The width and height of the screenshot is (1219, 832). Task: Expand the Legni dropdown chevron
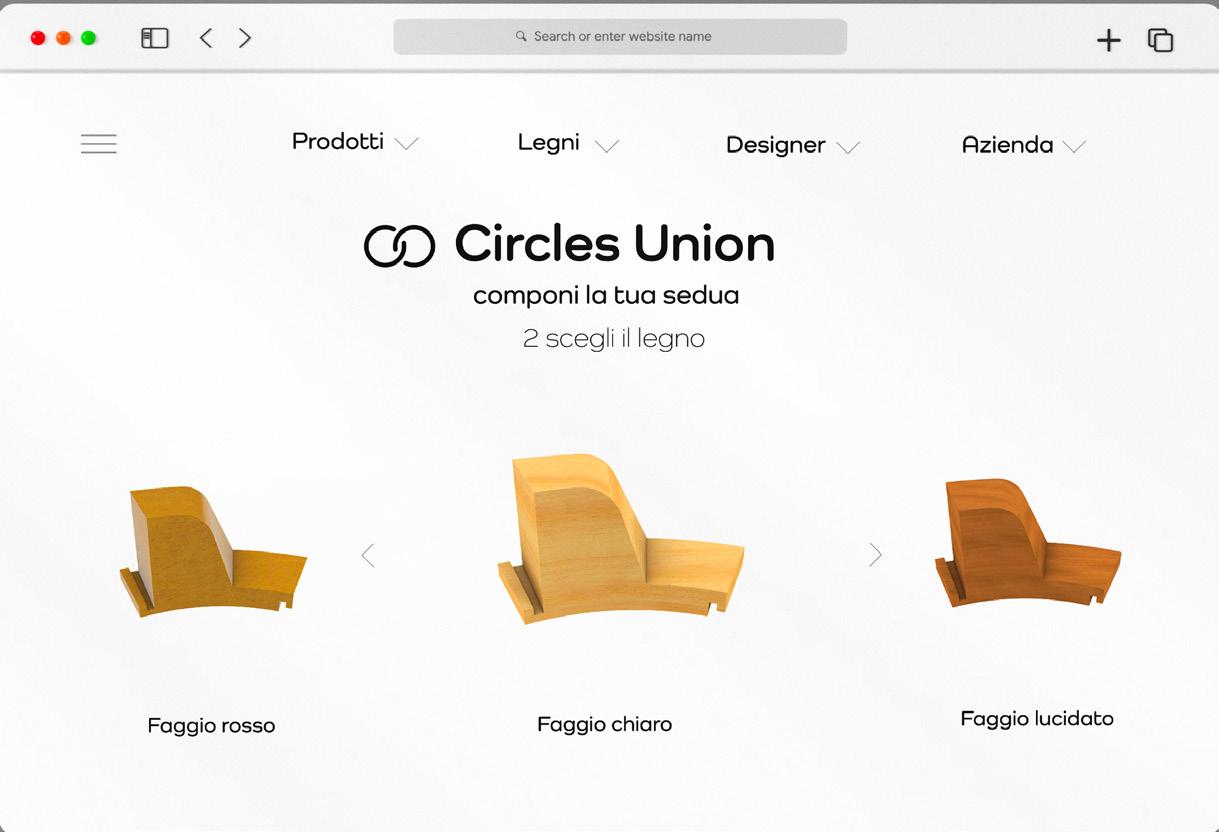607,146
